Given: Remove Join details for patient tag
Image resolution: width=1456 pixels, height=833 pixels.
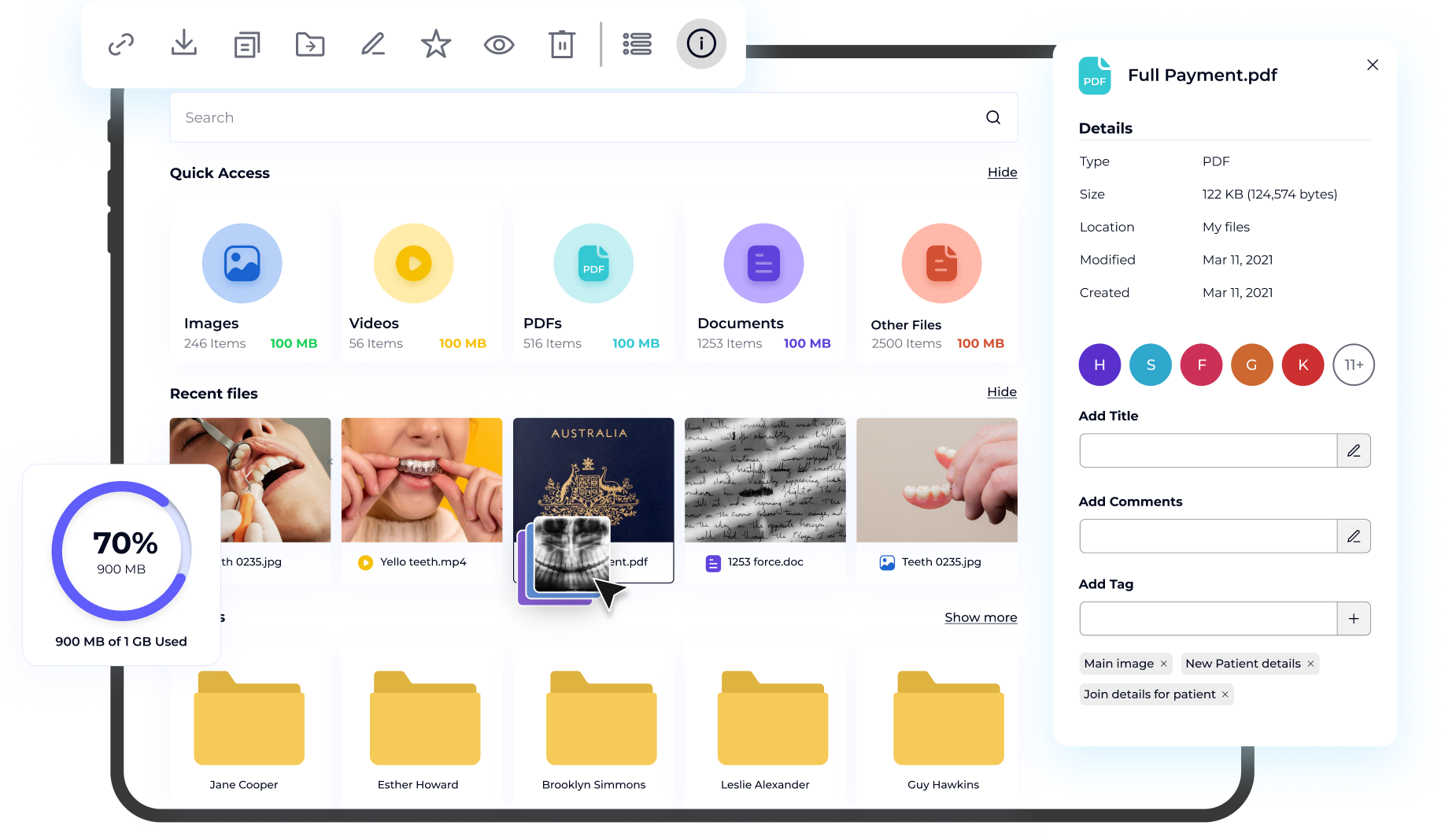Looking at the screenshot, I should pos(1225,694).
